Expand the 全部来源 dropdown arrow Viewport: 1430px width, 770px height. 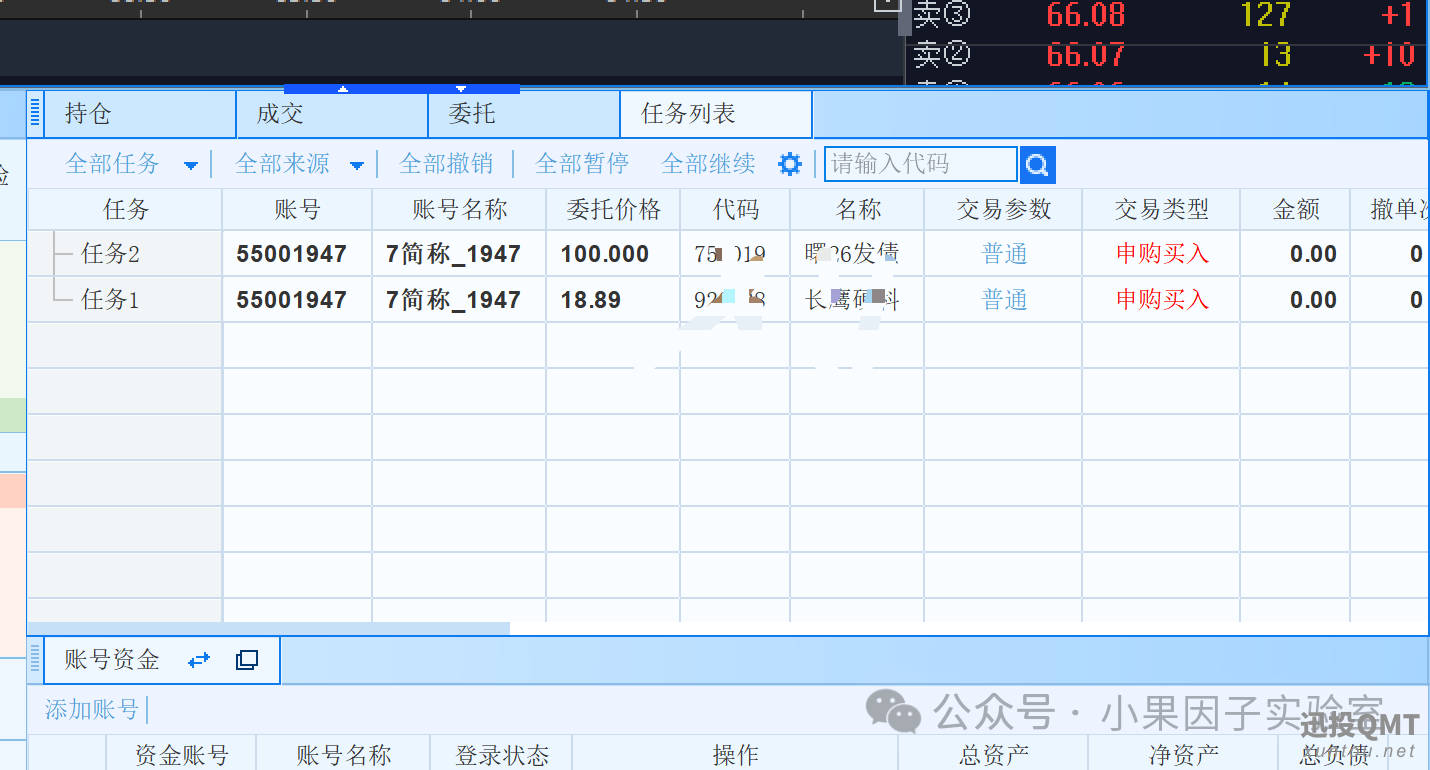[357, 166]
